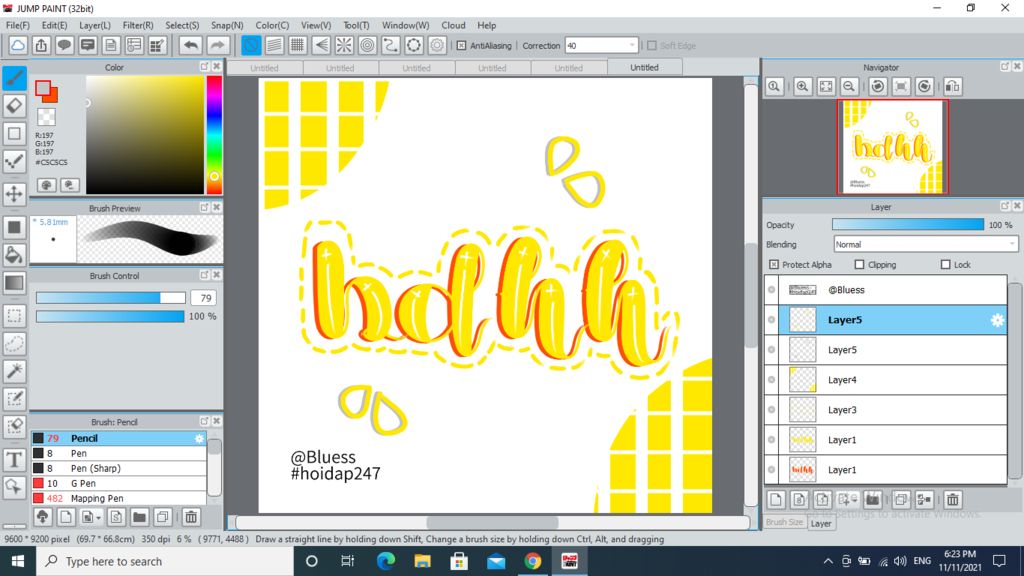Adjust the brush size slider
The image size is (1024, 576).
coord(110,298)
